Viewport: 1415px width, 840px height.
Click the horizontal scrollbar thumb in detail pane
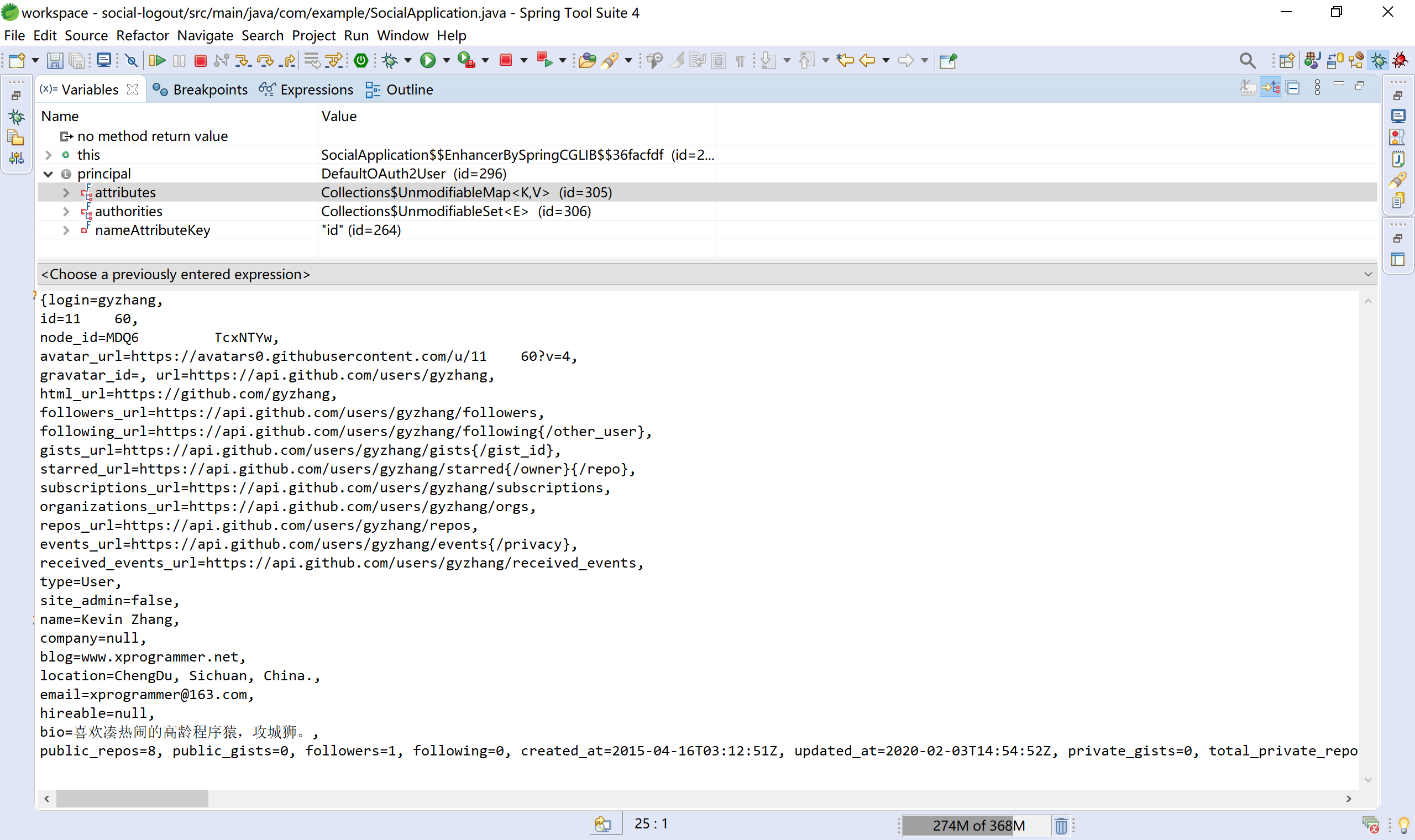(x=132, y=798)
